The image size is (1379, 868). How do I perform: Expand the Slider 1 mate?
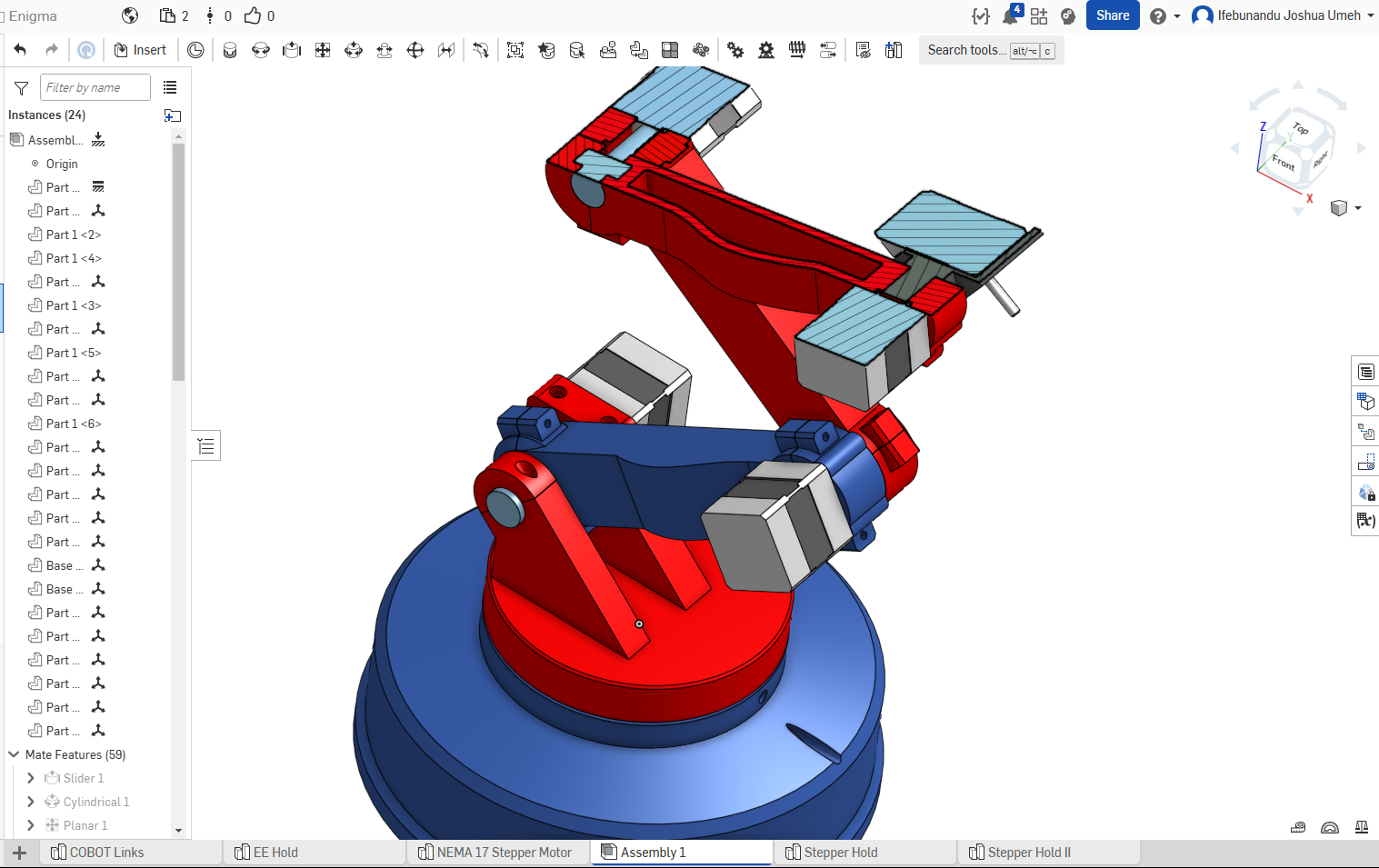click(31, 778)
